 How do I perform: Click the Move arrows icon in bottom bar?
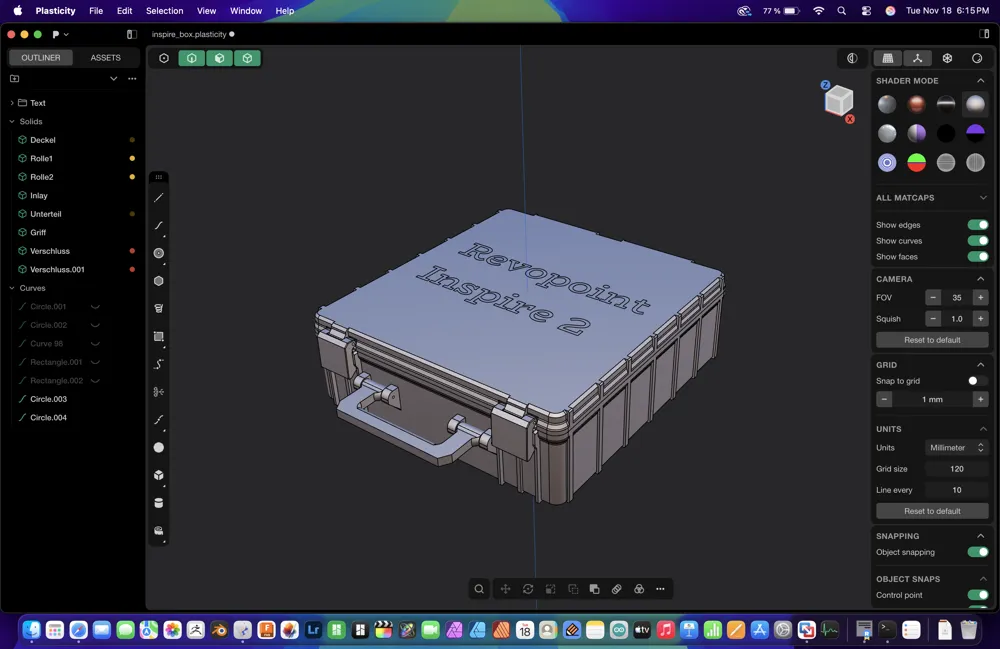505,589
